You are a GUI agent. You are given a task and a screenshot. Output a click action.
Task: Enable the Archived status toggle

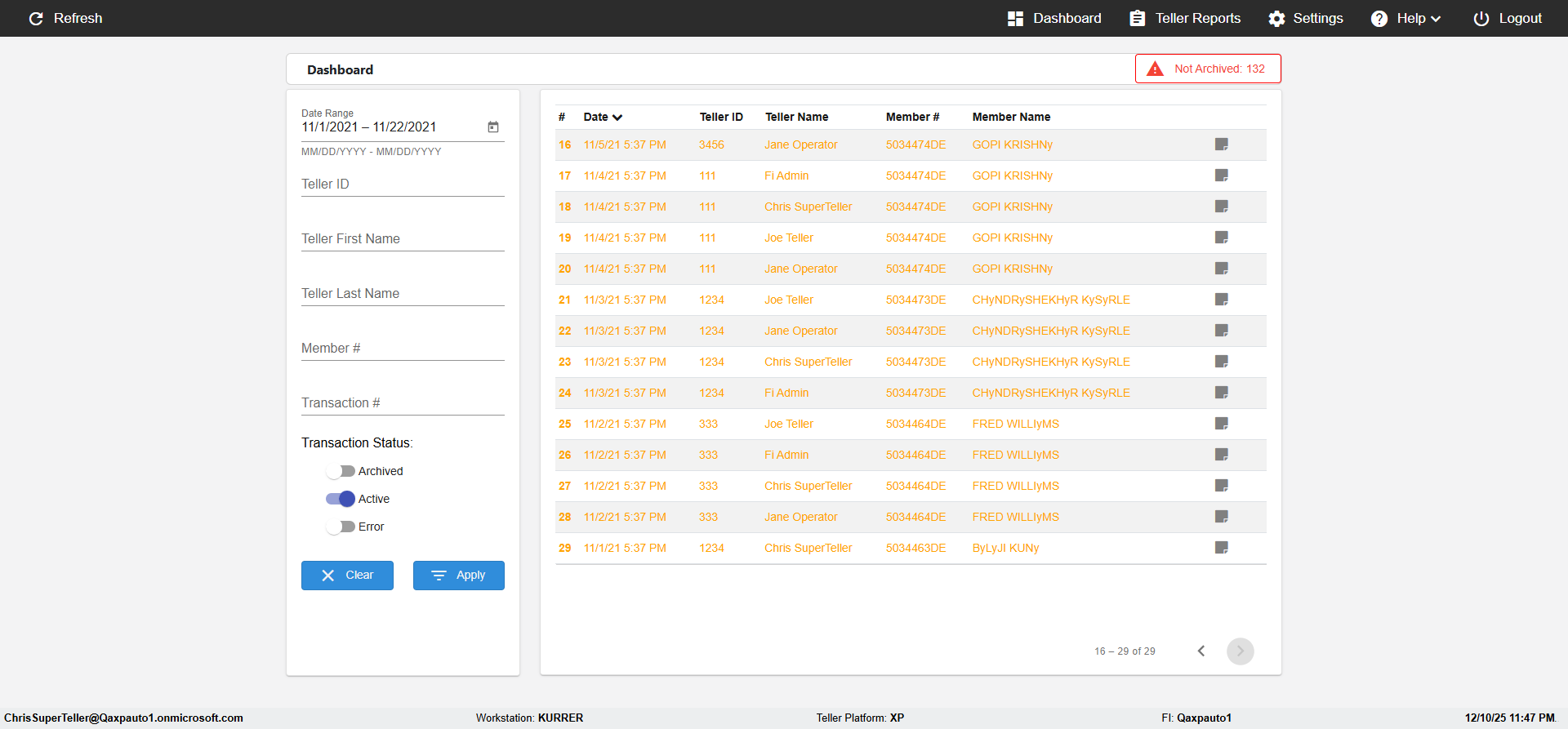(x=341, y=471)
